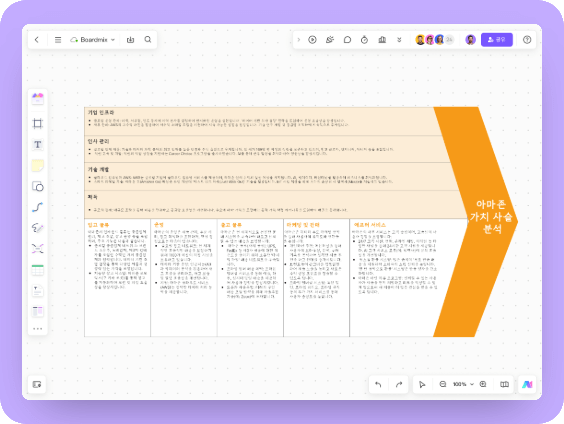Start presentation with the play icon
Screen dimensions: 564x424
pos(312,40)
